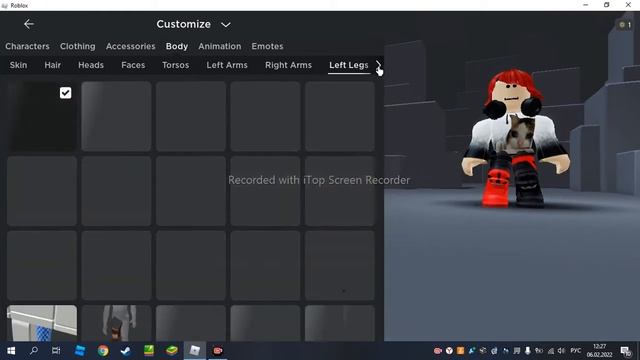Viewport: 640px width, 360px height.
Task: Open the Animation tab
Action: click(x=220, y=46)
